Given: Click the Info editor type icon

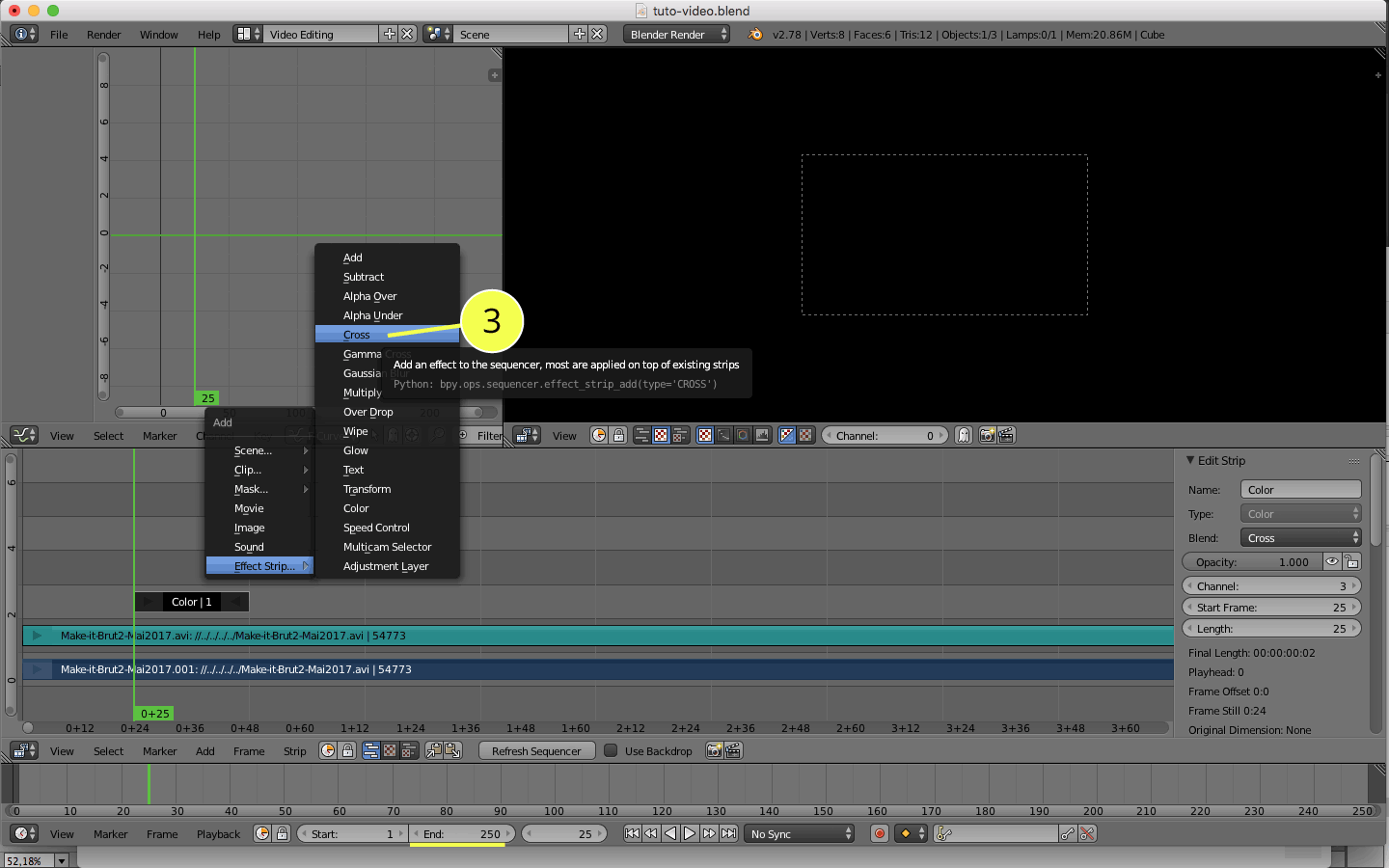Looking at the screenshot, I should pos(23,34).
